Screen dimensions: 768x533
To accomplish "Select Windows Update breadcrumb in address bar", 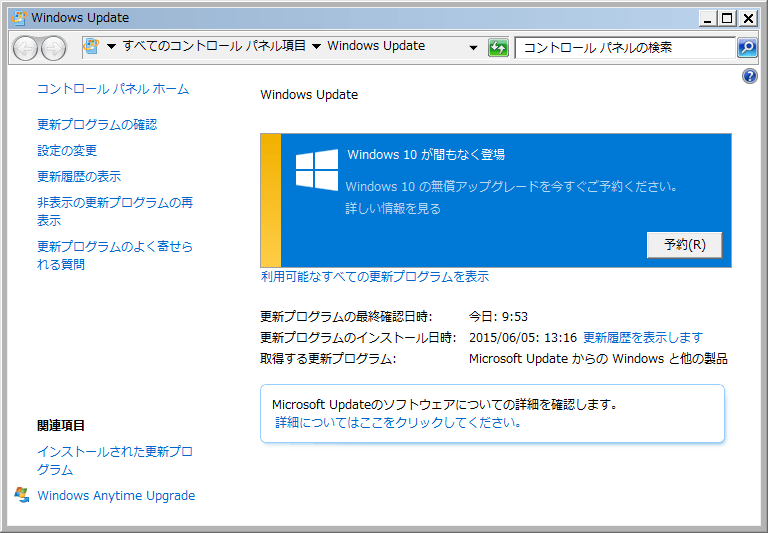I will [376, 46].
